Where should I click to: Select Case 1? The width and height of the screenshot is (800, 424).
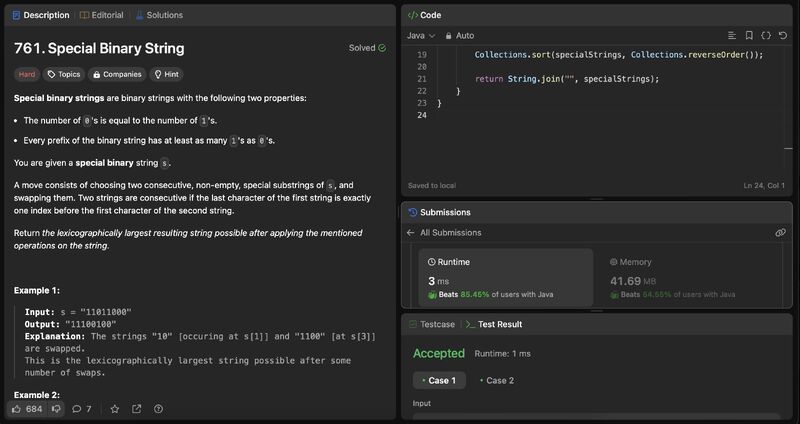pyautogui.click(x=439, y=381)
